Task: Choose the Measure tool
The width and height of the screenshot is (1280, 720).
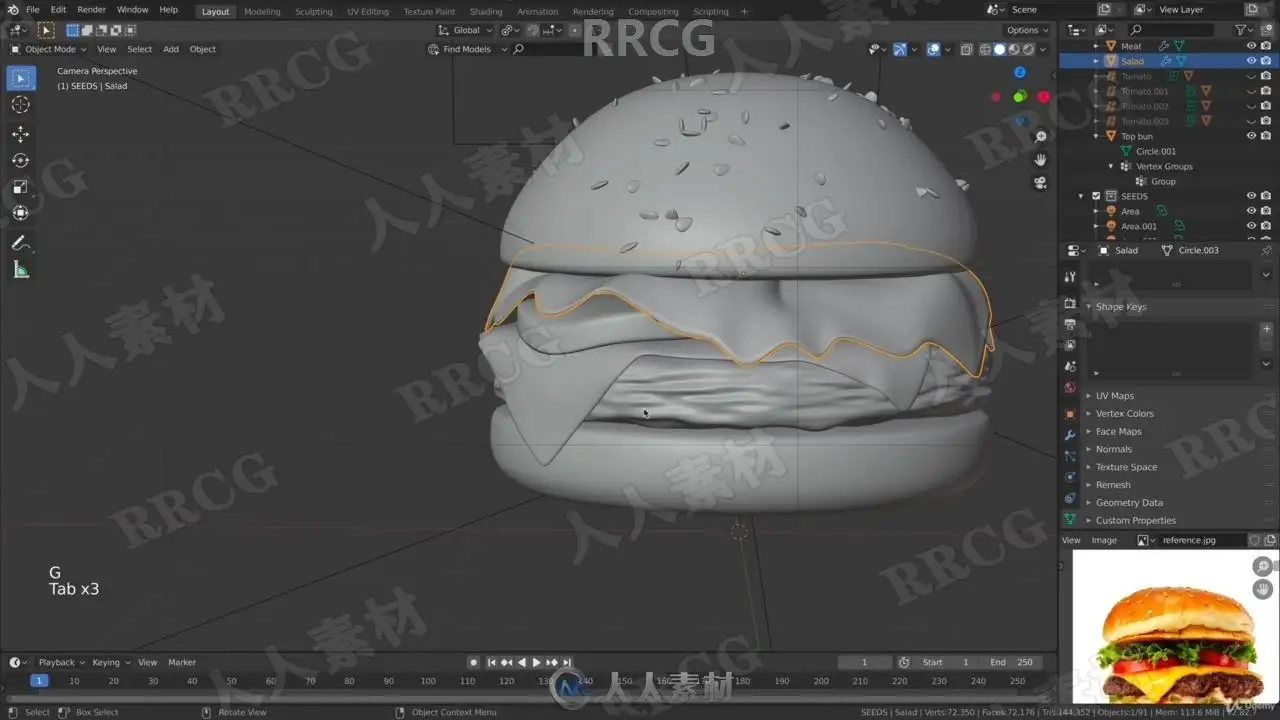Action: pyautogui.click(x=21, y=270)
